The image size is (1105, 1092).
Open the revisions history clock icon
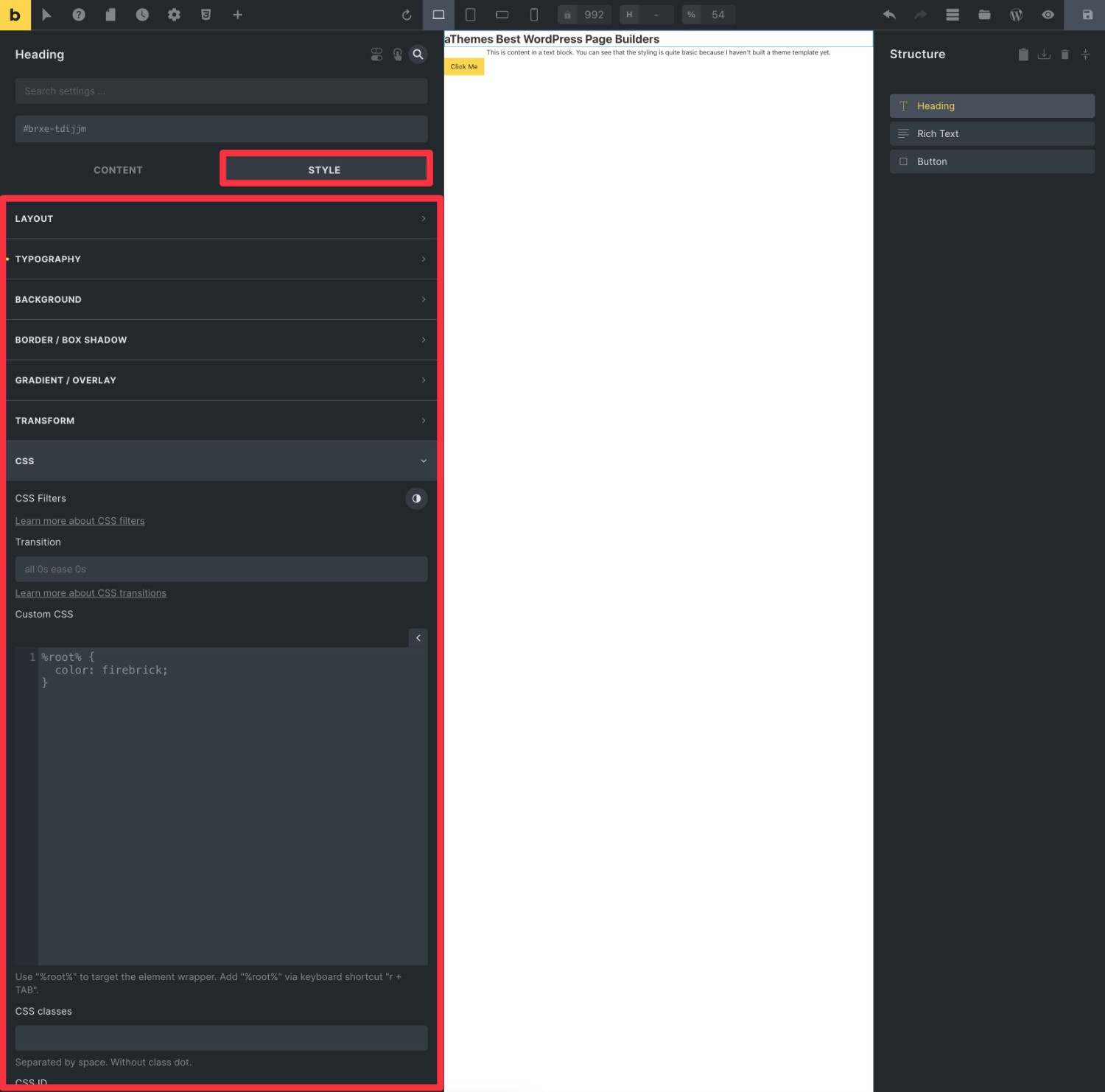coord(142,15)
